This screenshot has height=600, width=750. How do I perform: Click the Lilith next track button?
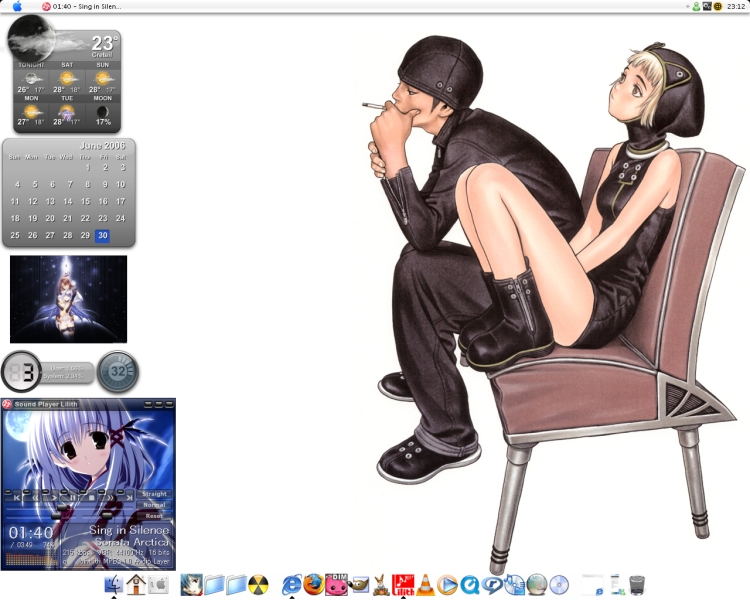coord(129,498)
